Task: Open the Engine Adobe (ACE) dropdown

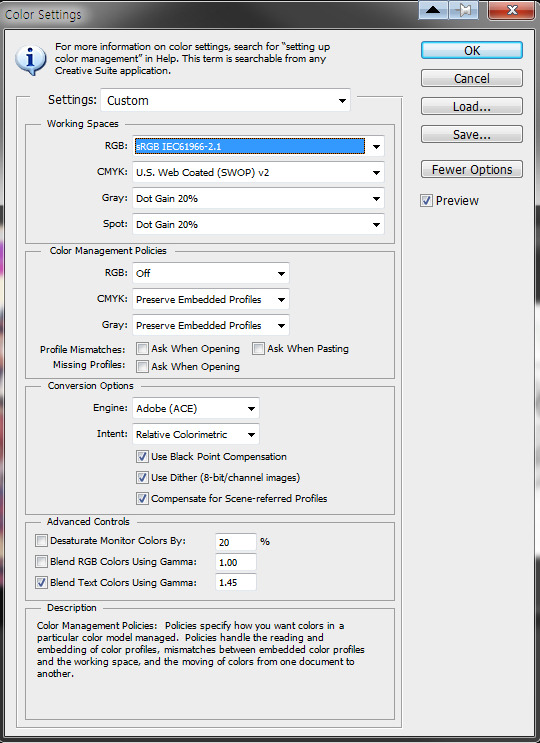Action: pos(196,408)
